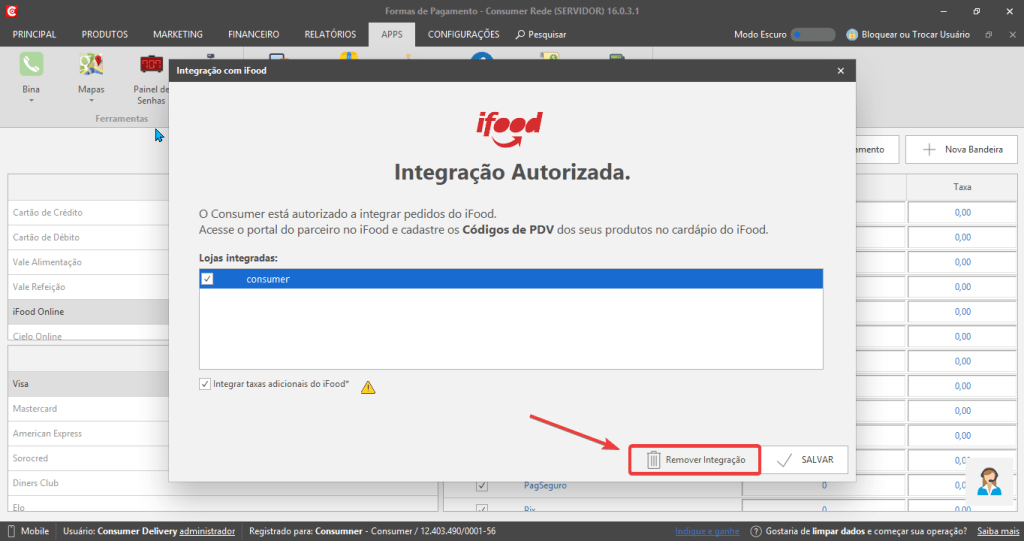Open the PRODUTOS tab
1024x541 pixels.
(x=104, y=35)
